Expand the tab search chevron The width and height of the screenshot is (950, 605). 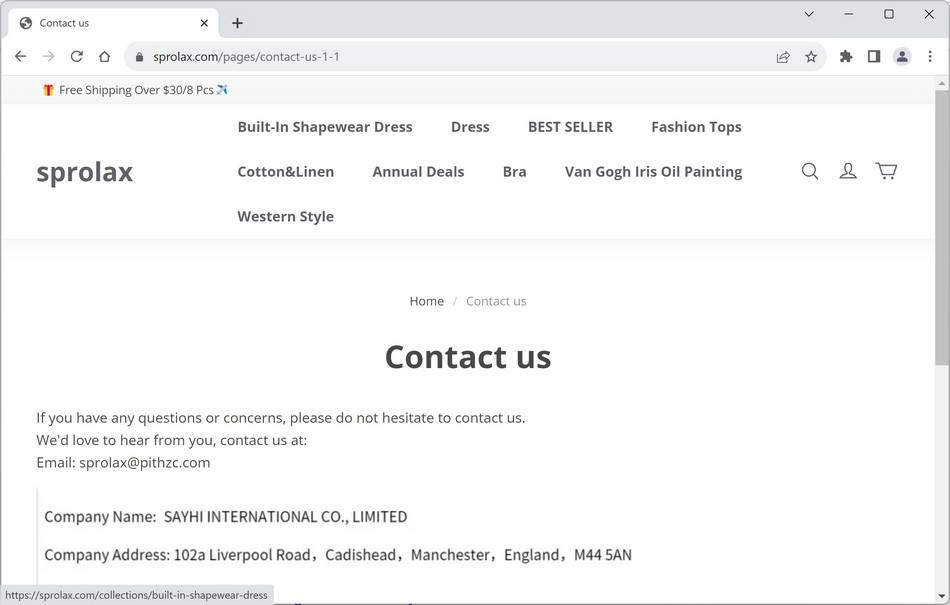point(809,14)
